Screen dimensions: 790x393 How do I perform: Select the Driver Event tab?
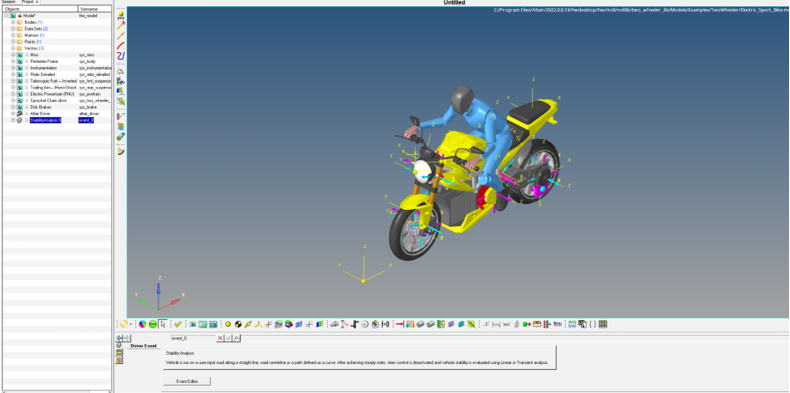click(x=143, y=346)
